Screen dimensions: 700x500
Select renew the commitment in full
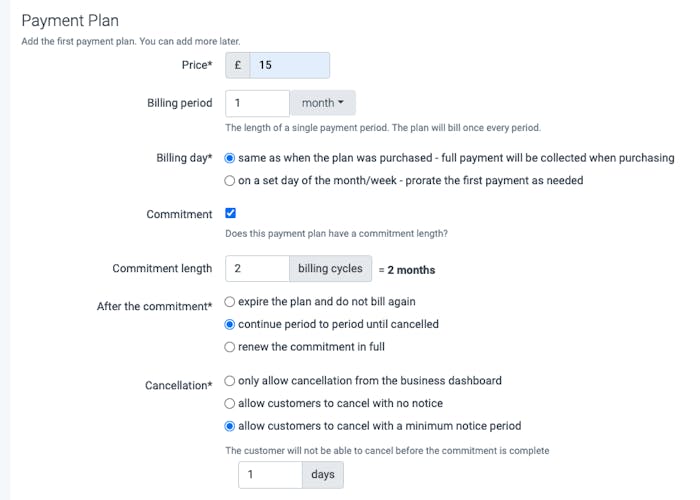231,347
